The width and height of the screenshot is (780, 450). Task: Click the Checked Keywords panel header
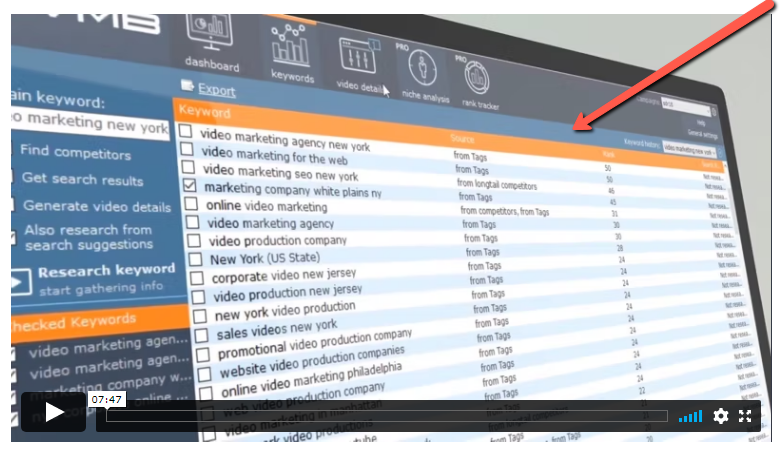[x=99, y=321]
